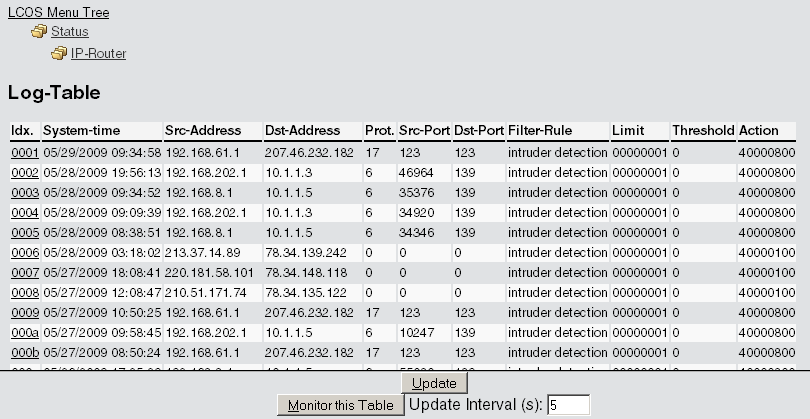Viewport: 810px width, 419px height.
Task: View log entry 0005 details
Action: tap(24, 232)
